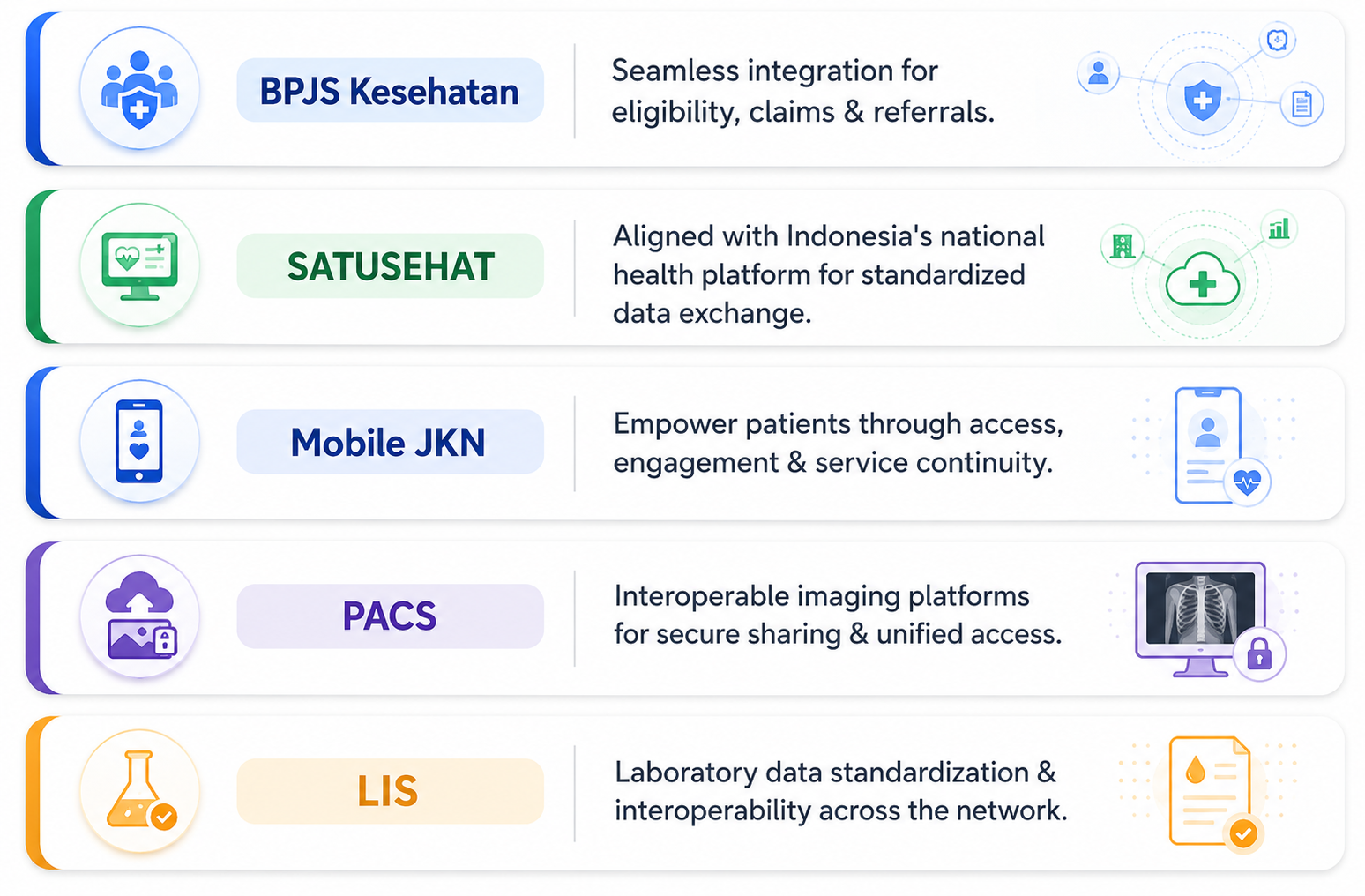Image resolution: width=1365 pixels, height=896 pixels.
Task: Open the chest X-ray monitor illustration
Action: point(1209,621)
